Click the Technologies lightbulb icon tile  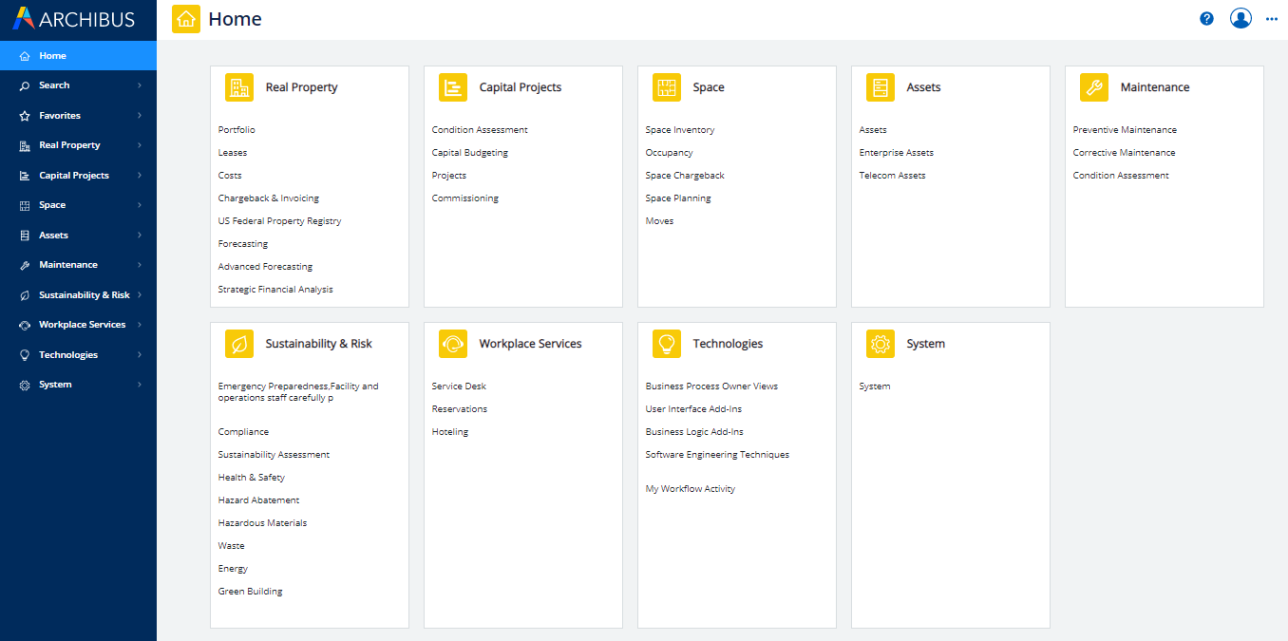(667, 344)
